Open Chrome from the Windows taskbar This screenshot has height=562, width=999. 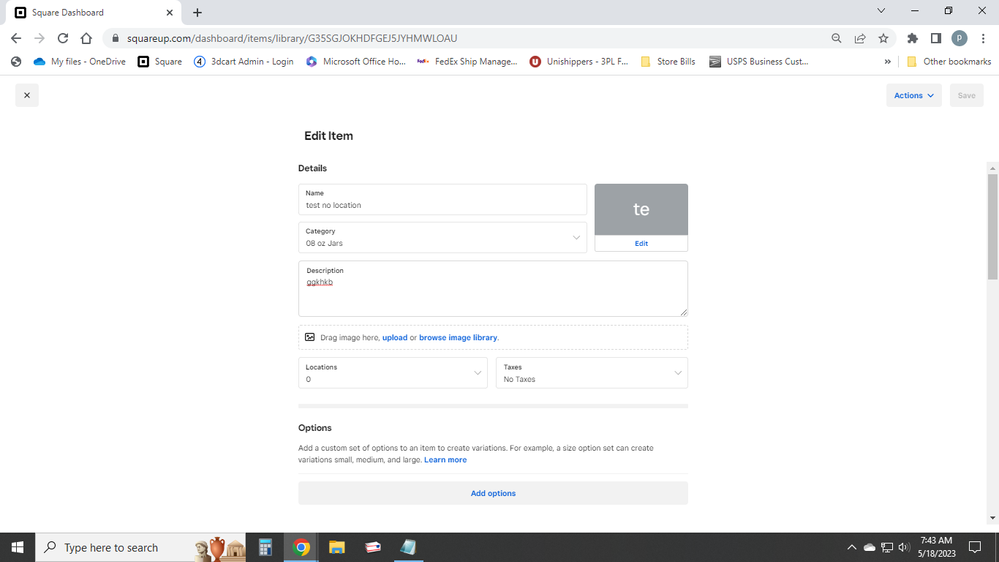pos(301,547)
